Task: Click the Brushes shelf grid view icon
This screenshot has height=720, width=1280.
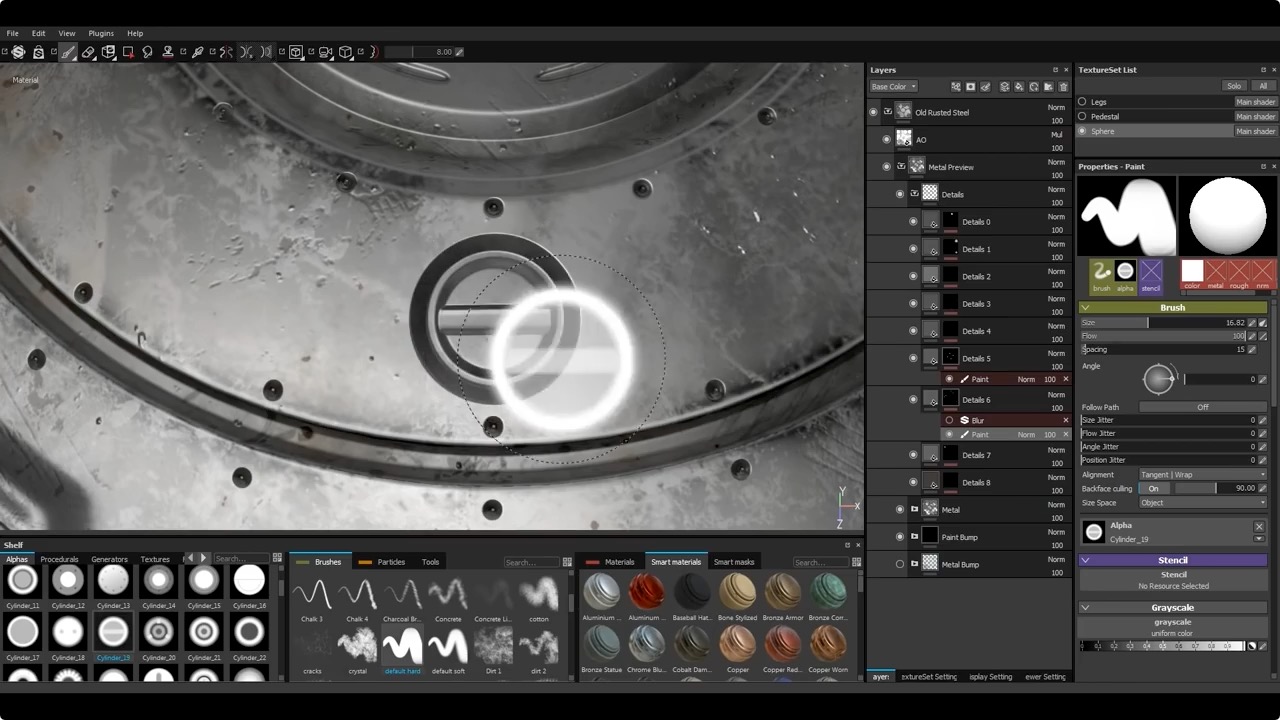Action: tap(567, 562)
